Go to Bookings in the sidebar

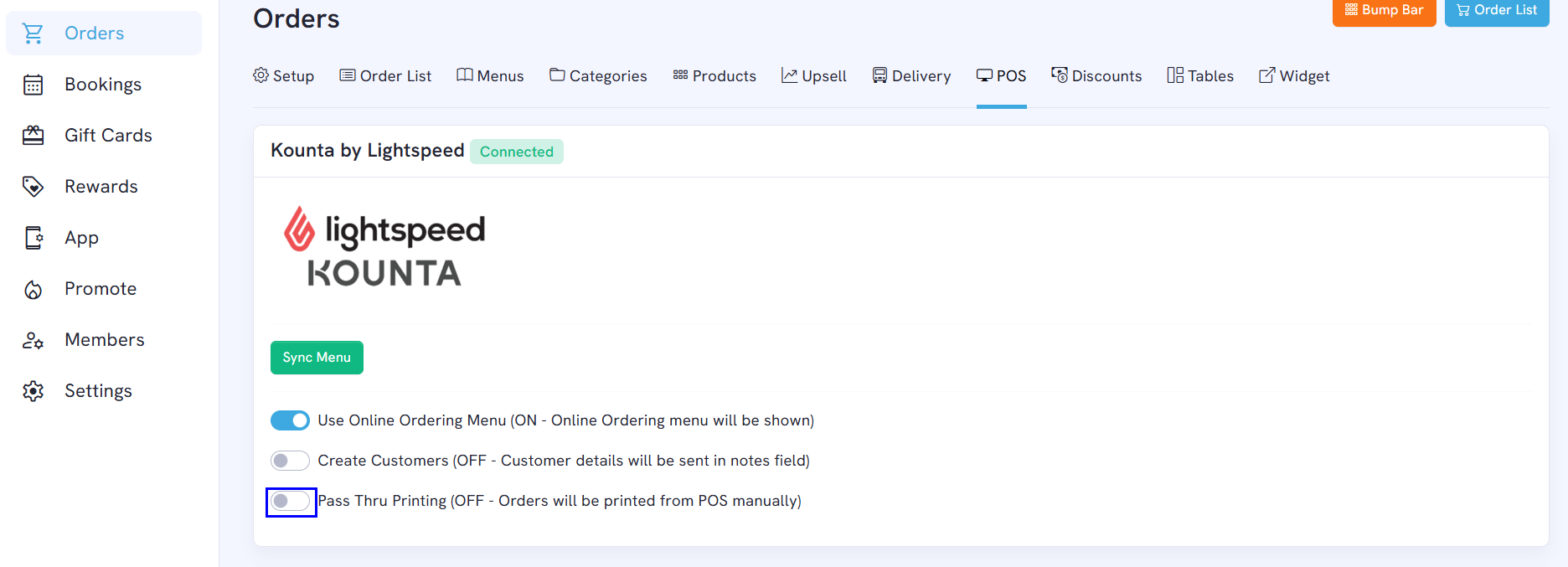click(x=104, y=85)
